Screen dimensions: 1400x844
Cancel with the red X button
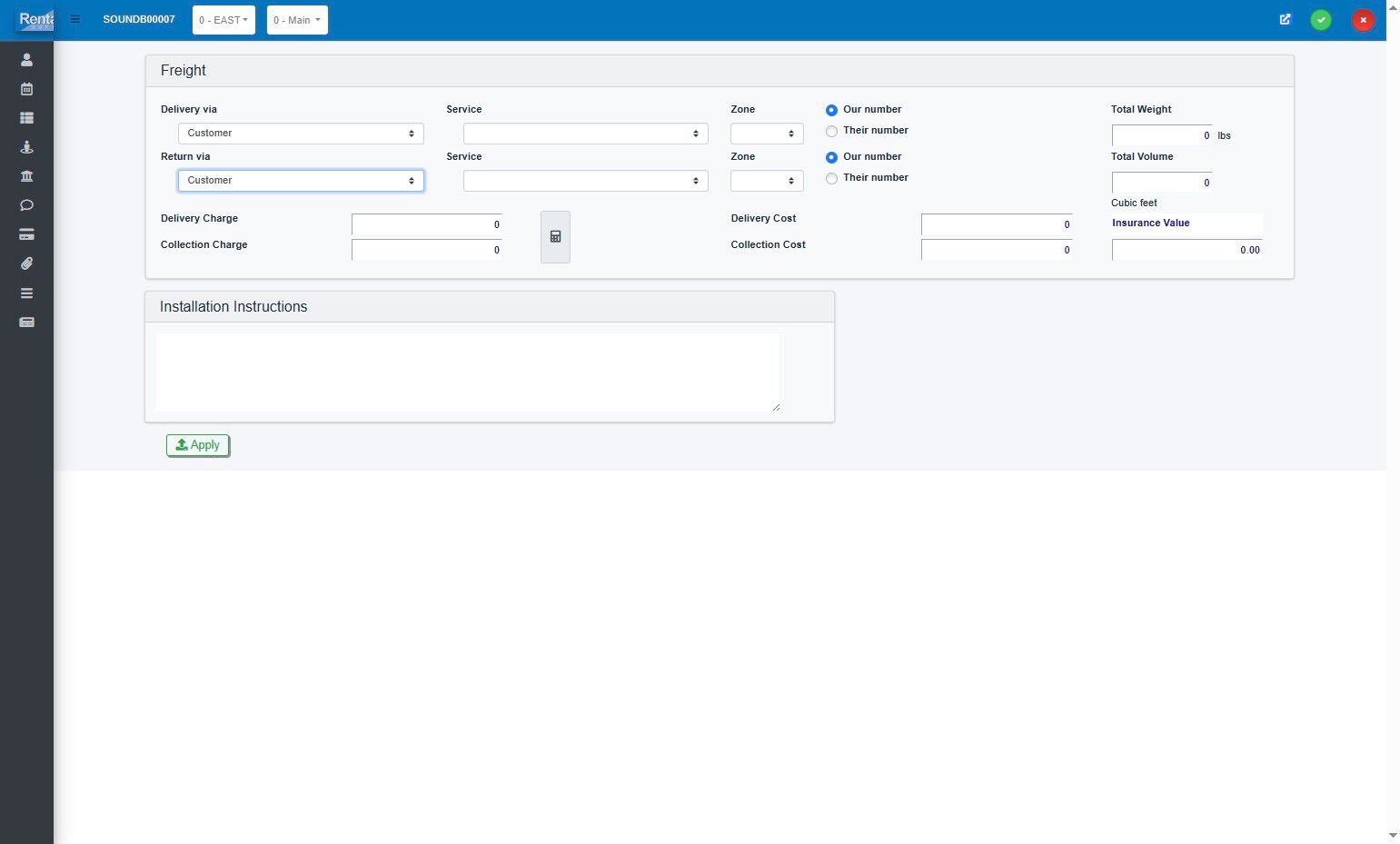(1363, 20)
